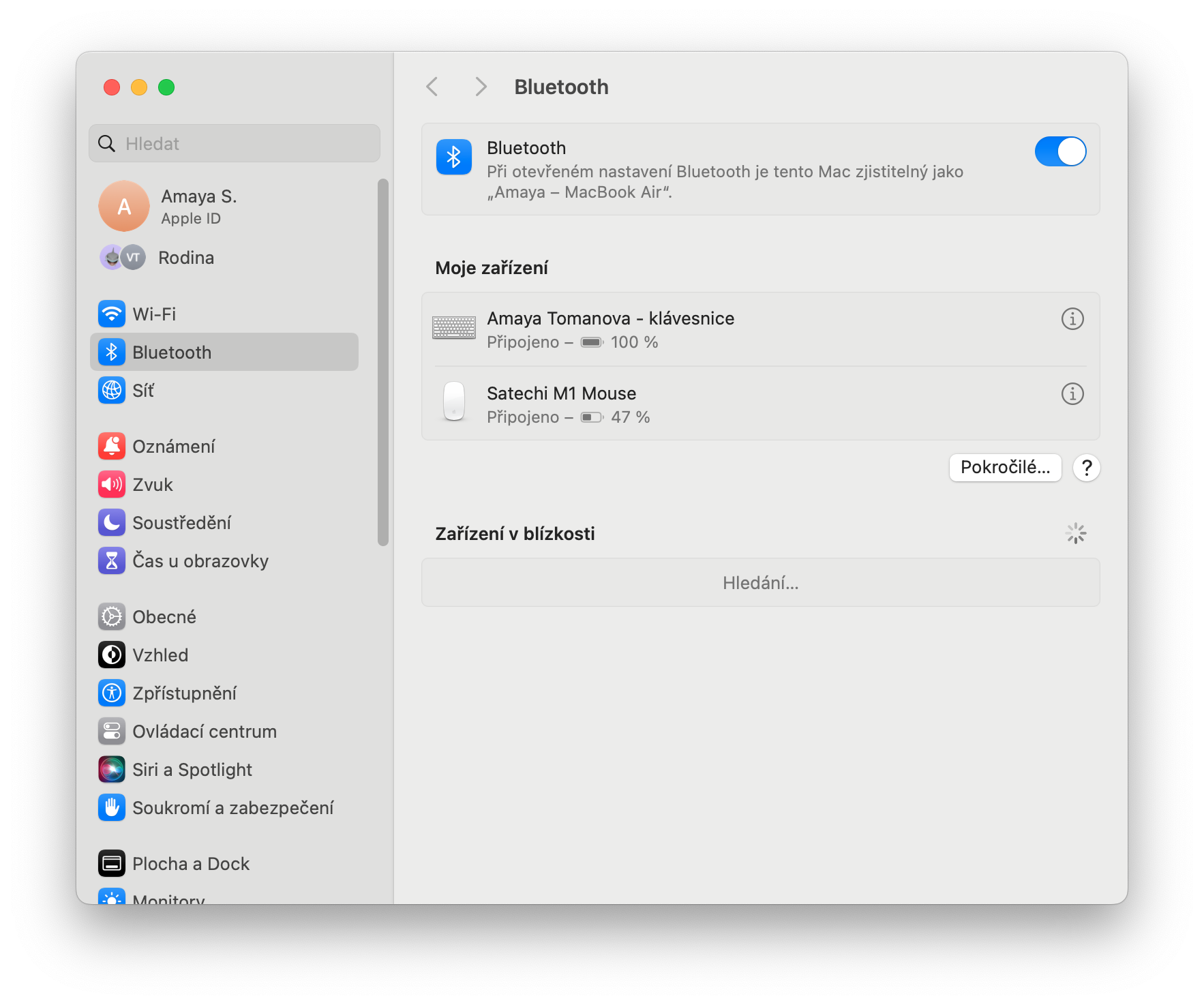Click the Vzhled appearance icon
The height and width of the screenshot is (1005, 1204).
[x=112, y=655]
